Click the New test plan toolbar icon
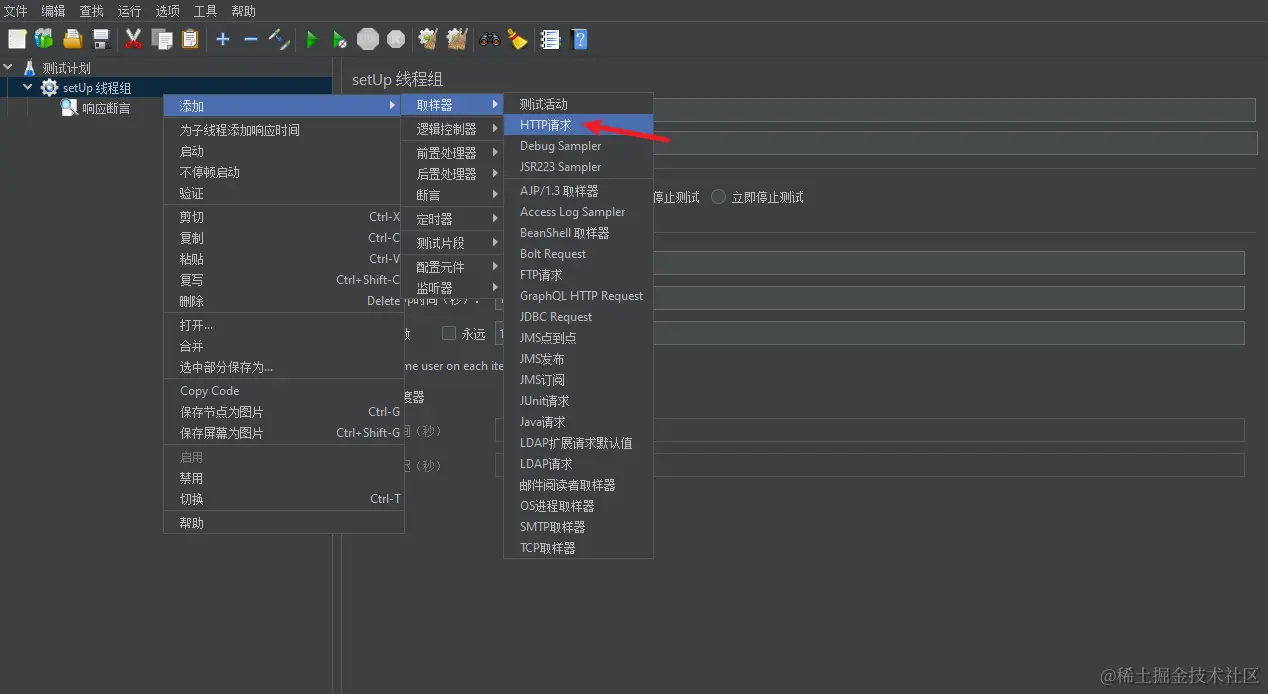The image size is (1268, 694). click(x=17, y=39)
